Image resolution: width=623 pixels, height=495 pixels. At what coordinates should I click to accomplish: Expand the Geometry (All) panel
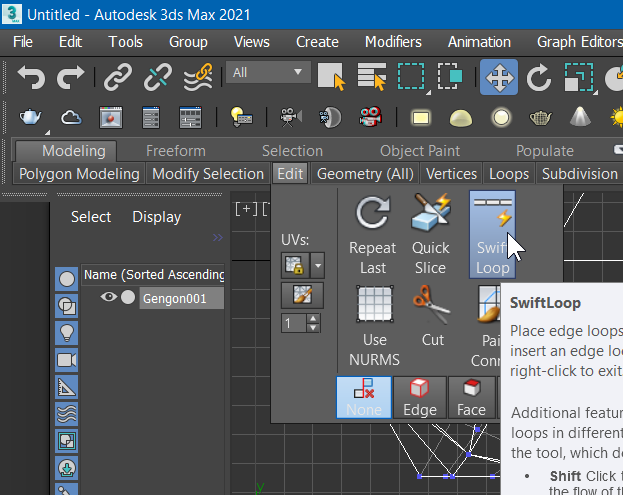pos(365,174)
